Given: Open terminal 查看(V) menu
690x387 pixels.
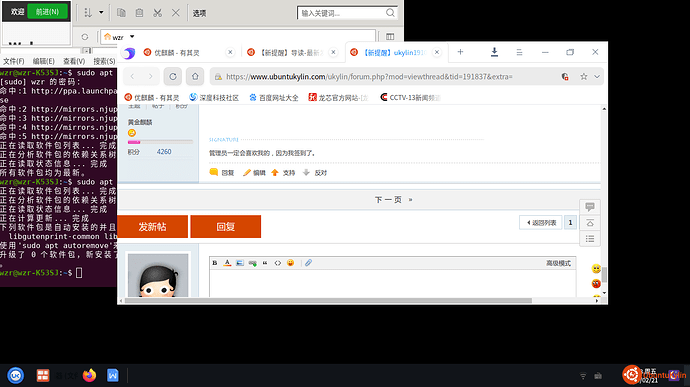Looking at the screenshot, I should [x=74, y=61].
